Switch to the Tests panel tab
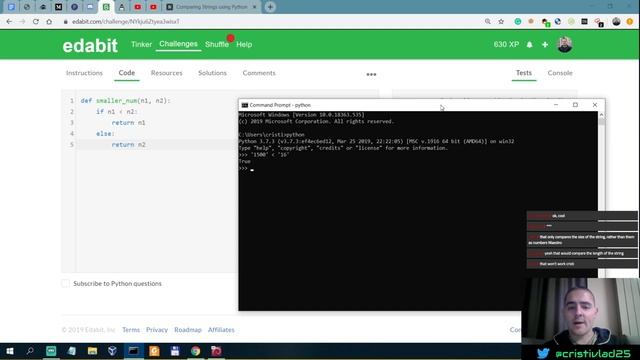The width and height of the screenshot is (640, 360). pyautogui.click(x=524, y=73)
